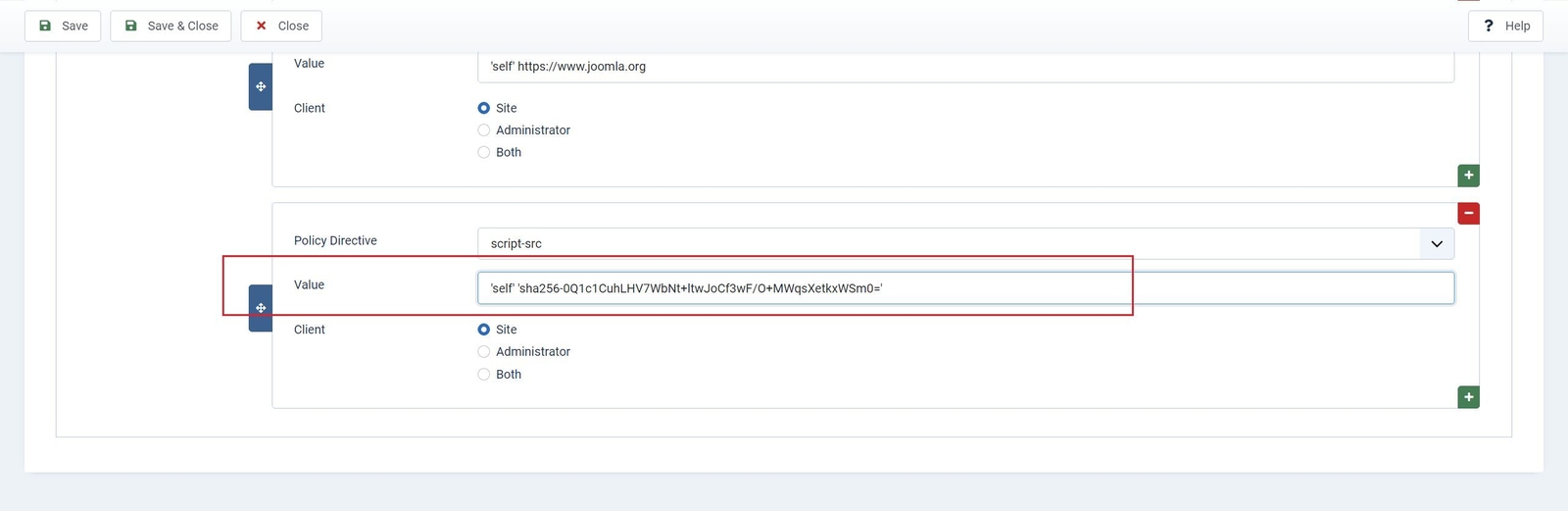Select Site client for script-src directive
Viewport: 1568px width, 511px height.
[x=484, y=330]
